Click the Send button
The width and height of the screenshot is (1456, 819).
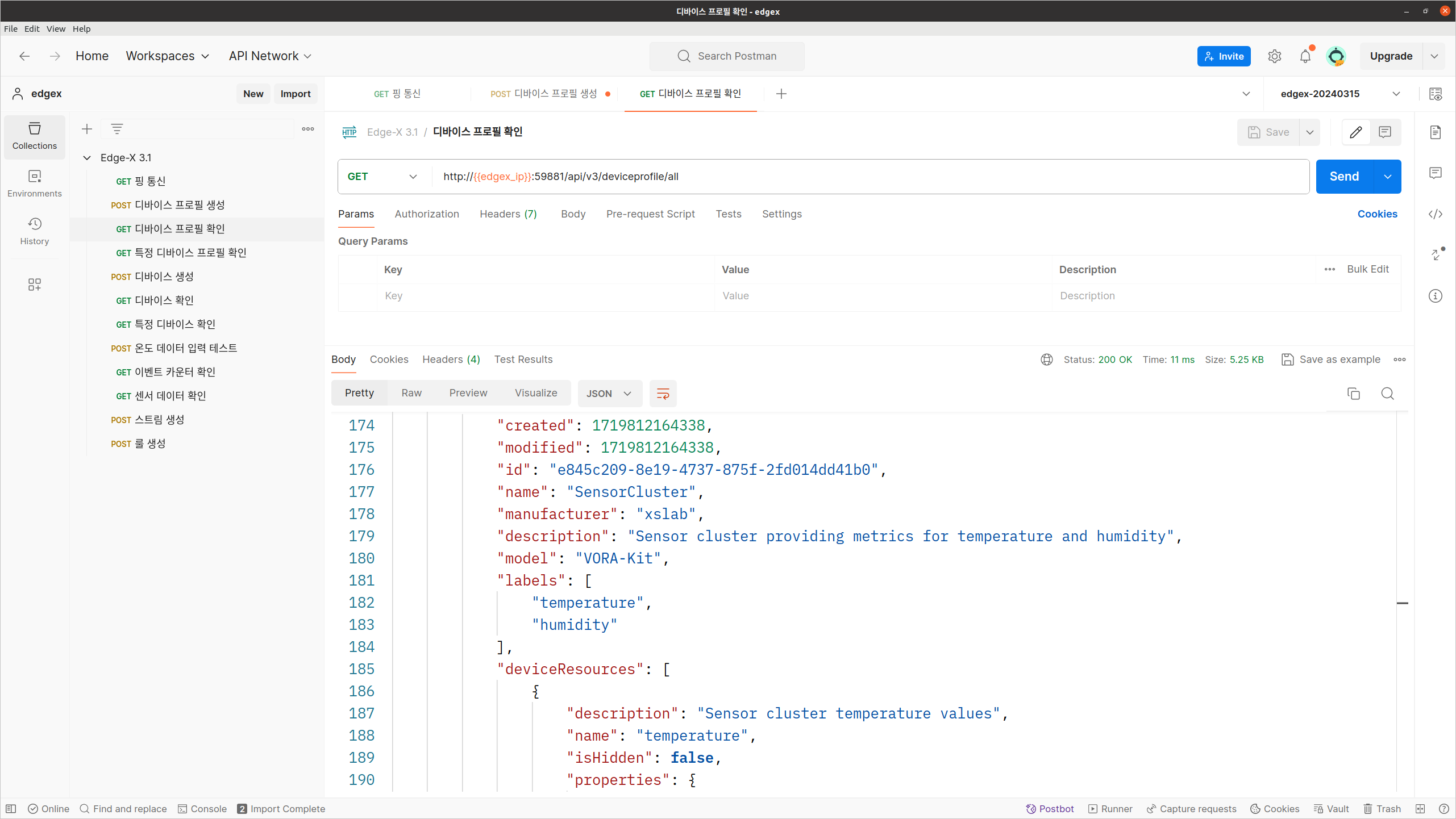coord(1344,177)
